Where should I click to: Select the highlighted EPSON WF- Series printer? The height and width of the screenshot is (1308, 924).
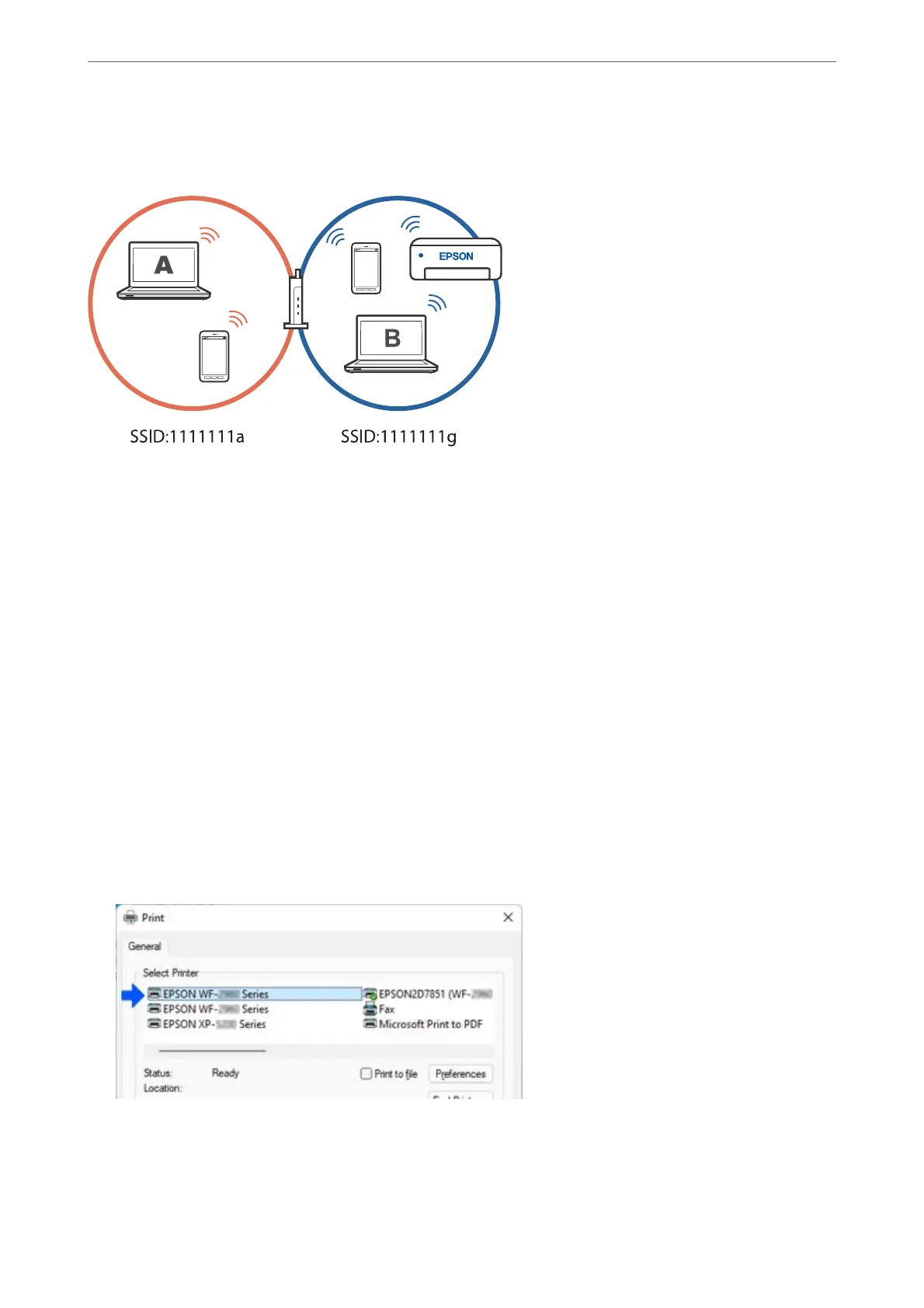point(254,994)
